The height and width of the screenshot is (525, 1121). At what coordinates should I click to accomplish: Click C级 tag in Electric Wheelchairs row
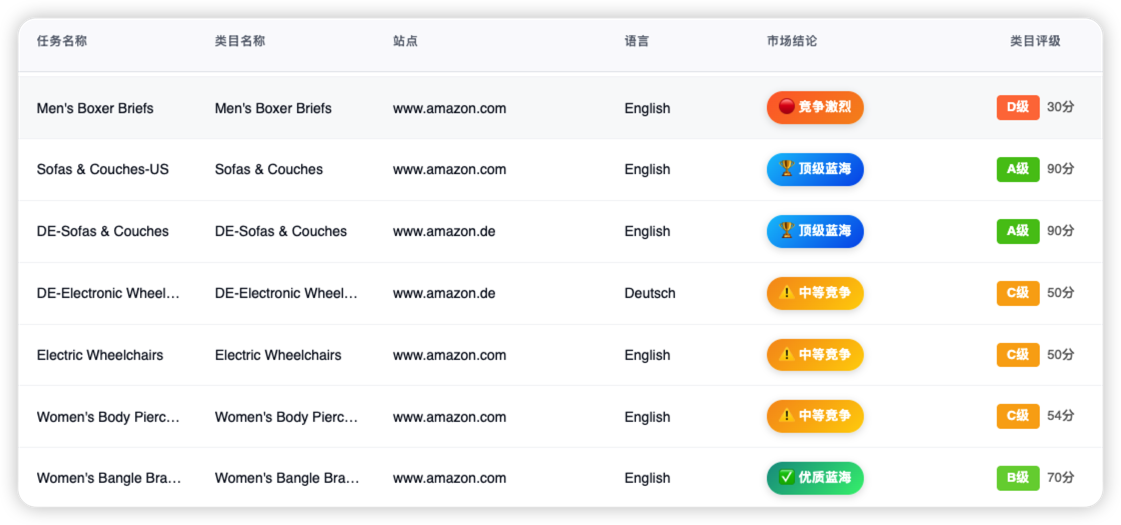point(1018,355)
